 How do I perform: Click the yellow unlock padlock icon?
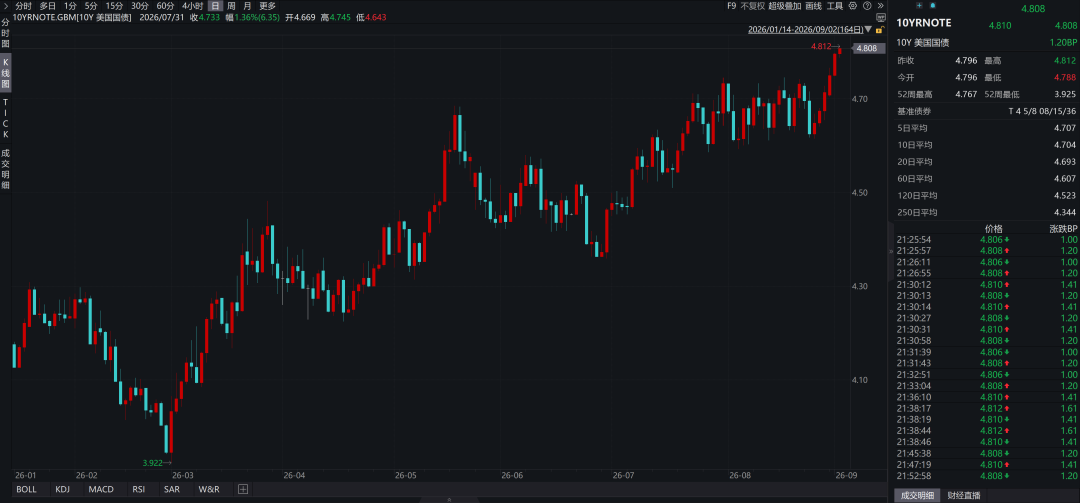click(880, 30)
